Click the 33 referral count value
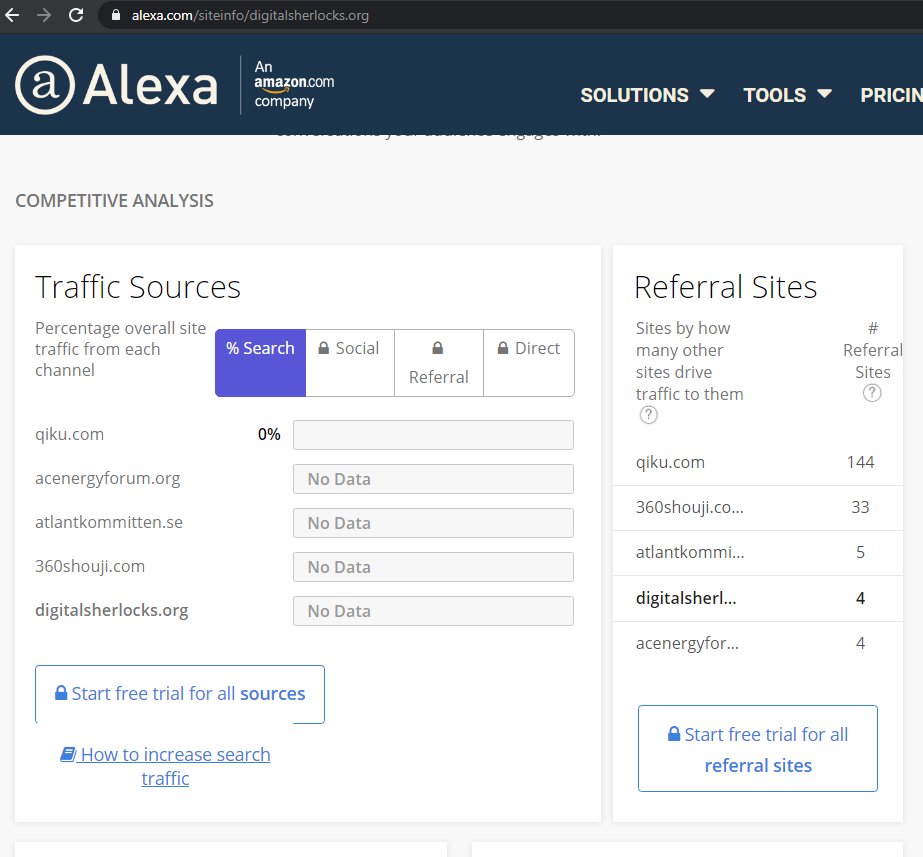 (x=860, y=507)
